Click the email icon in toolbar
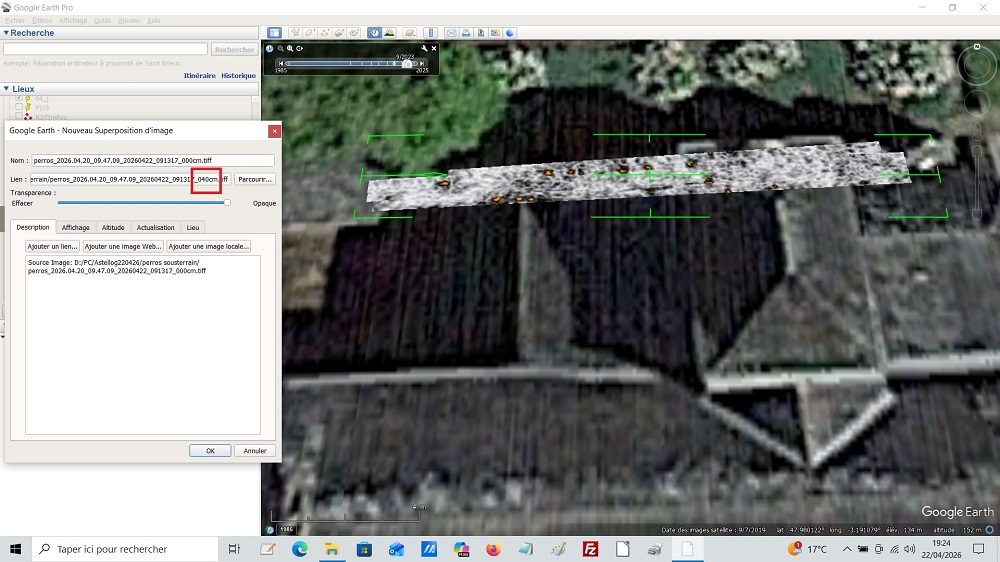 click(451, 33)
